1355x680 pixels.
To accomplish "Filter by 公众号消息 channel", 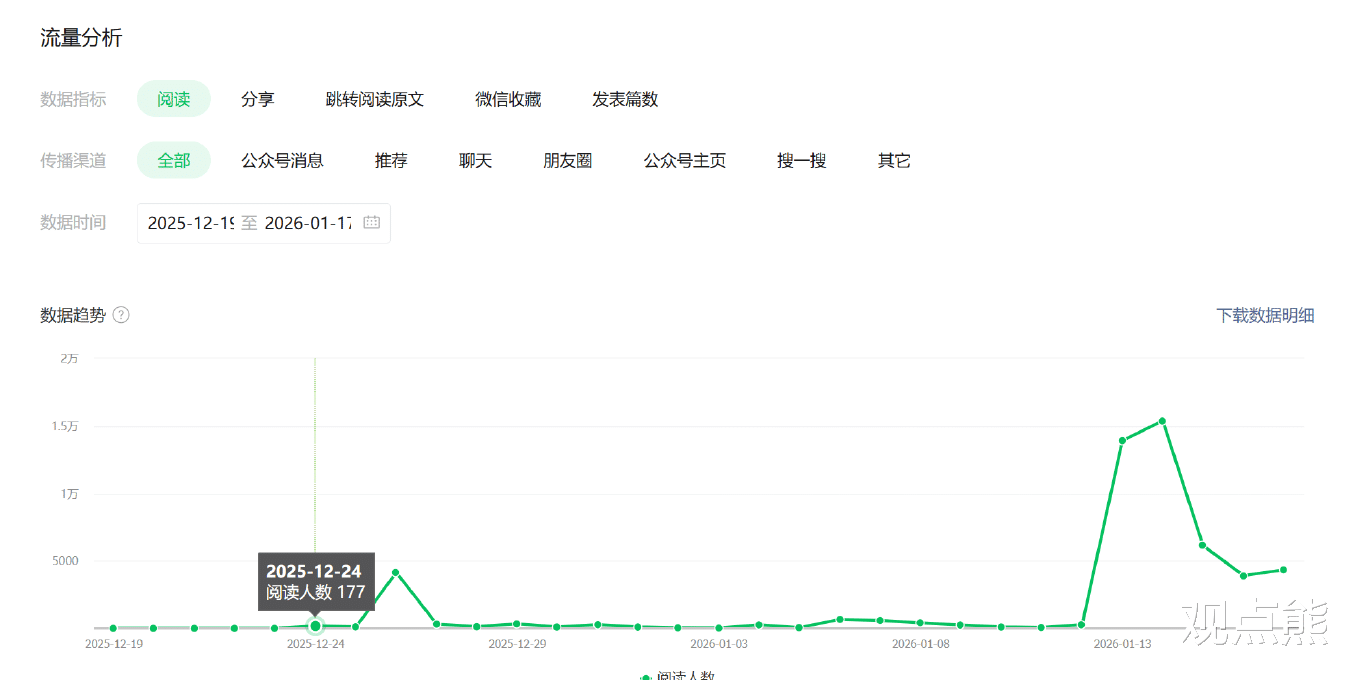I will 283,160.
